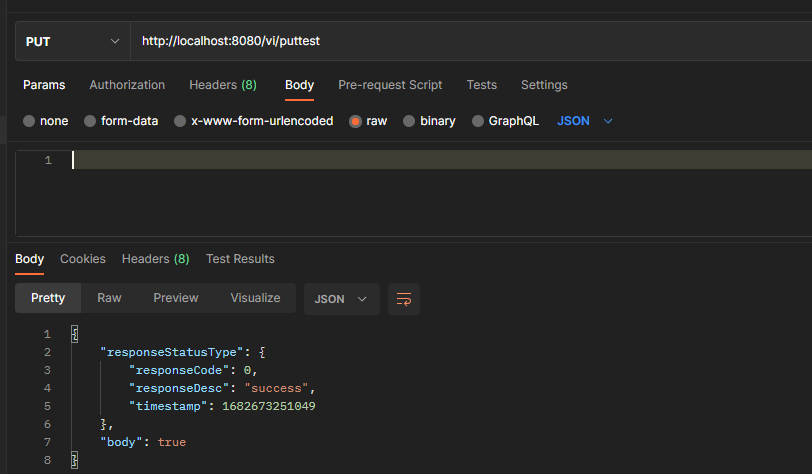Toggle the response line wrap icon
The width and height of the screenshot is (812, 474).
point(404,299)
